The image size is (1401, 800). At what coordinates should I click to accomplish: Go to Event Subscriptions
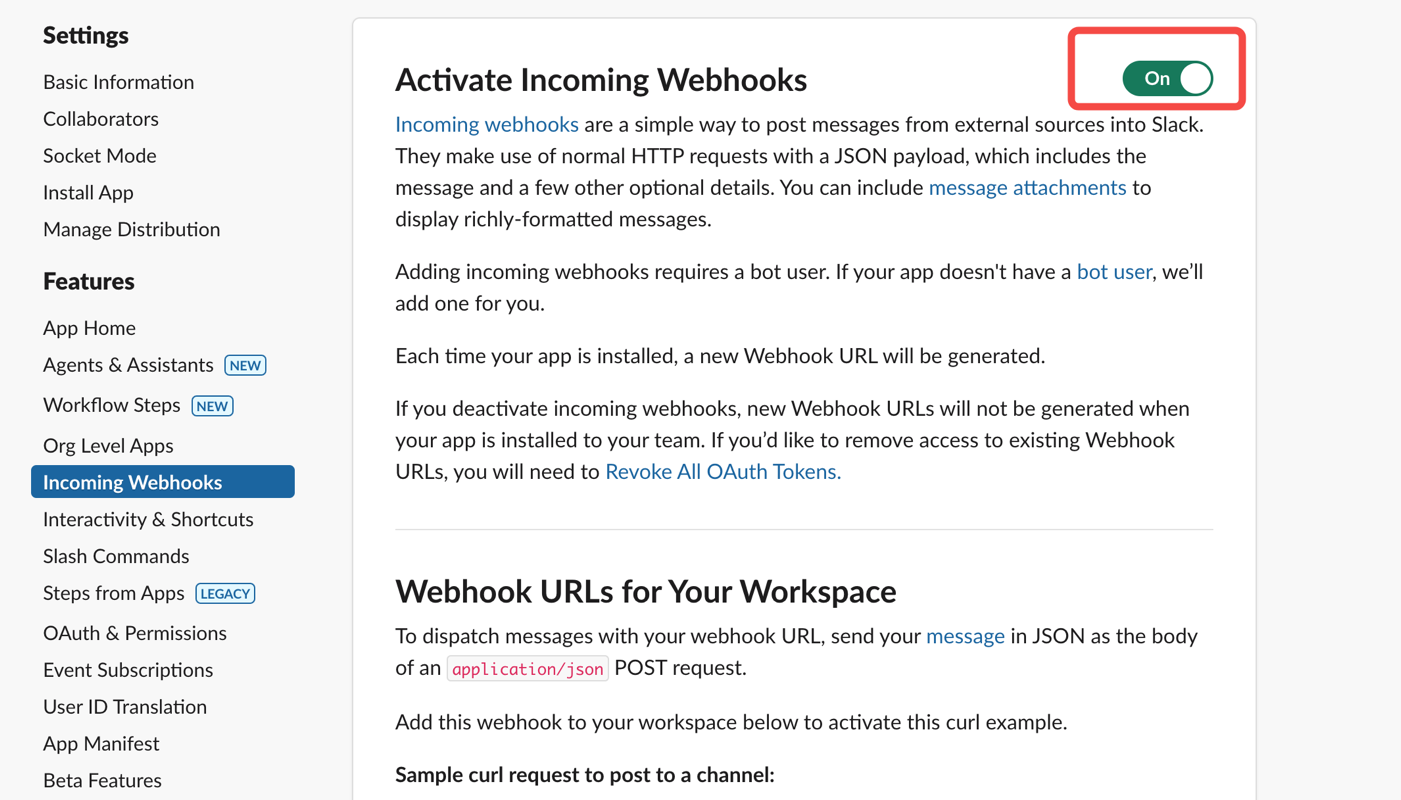(128, 671)
